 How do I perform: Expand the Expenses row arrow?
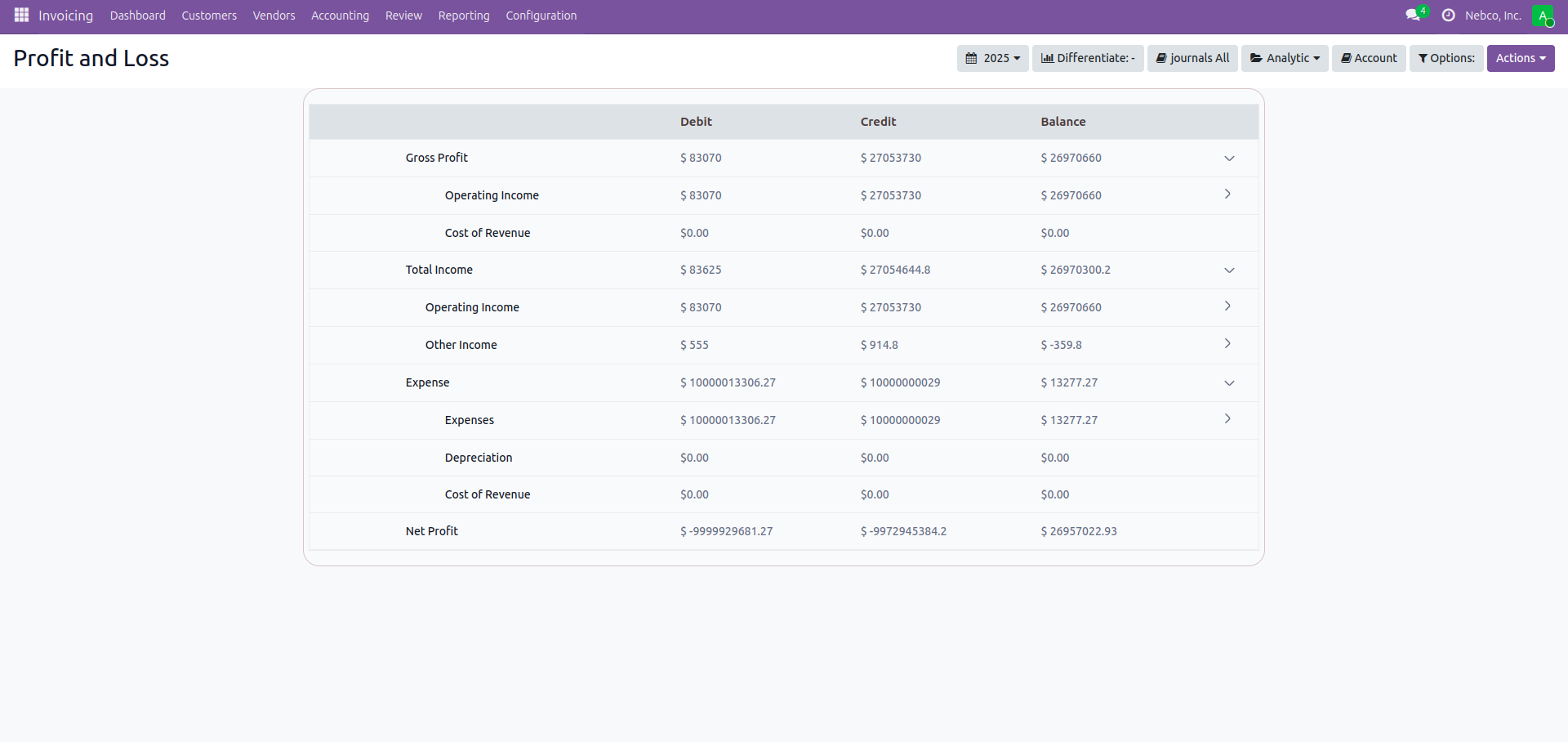tap(1227, 419)
